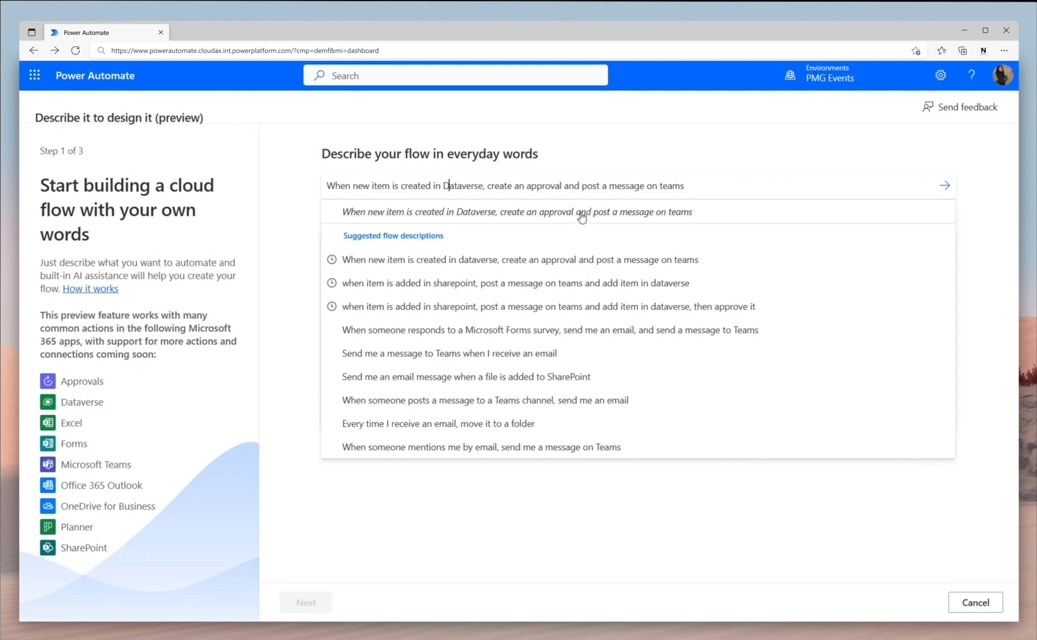Open the browser Favorites list icon
The height and width of the screenshot is (640, 1037).
[941, 50]
